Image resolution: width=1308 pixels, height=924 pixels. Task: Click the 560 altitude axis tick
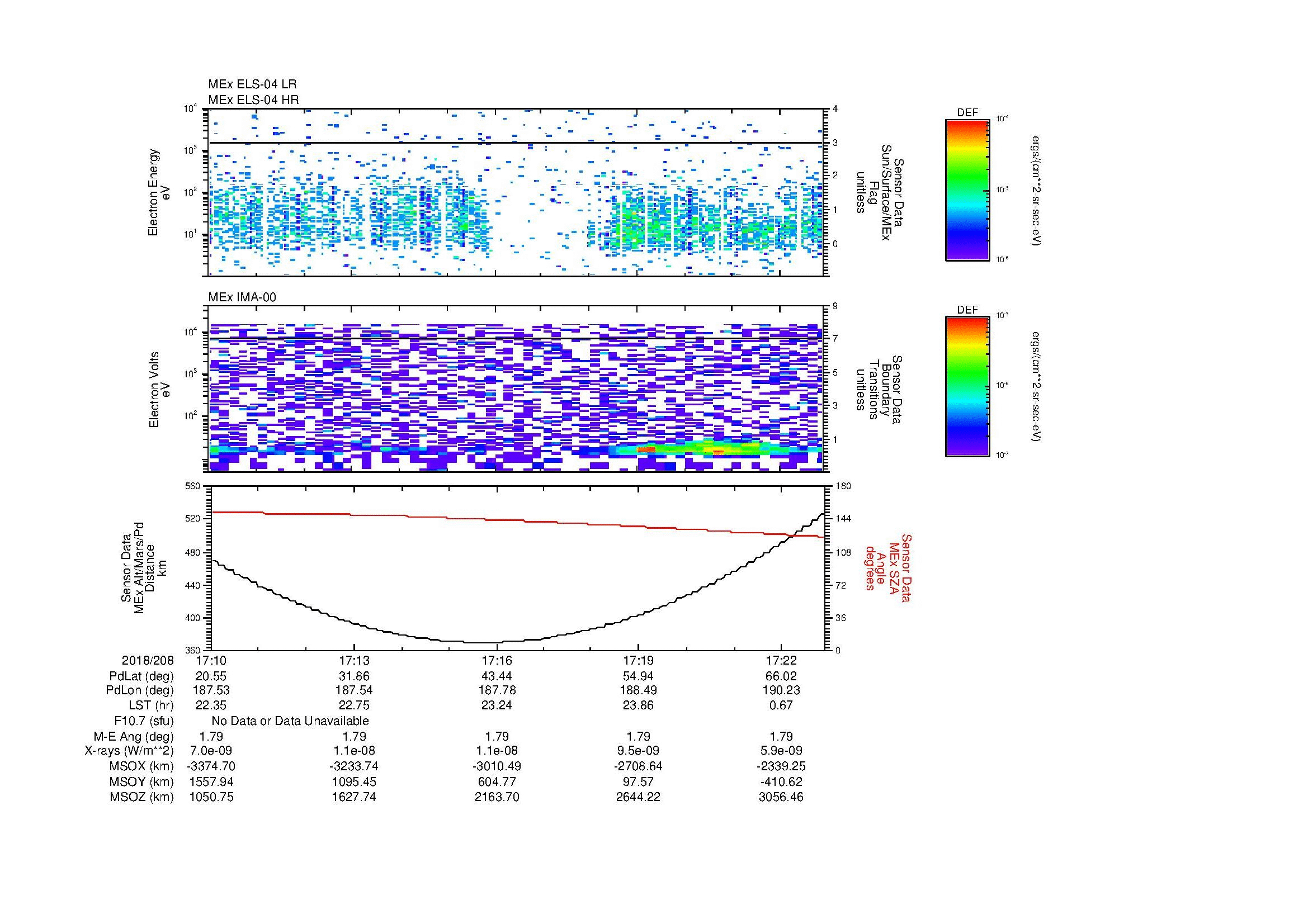click(193, 486)
